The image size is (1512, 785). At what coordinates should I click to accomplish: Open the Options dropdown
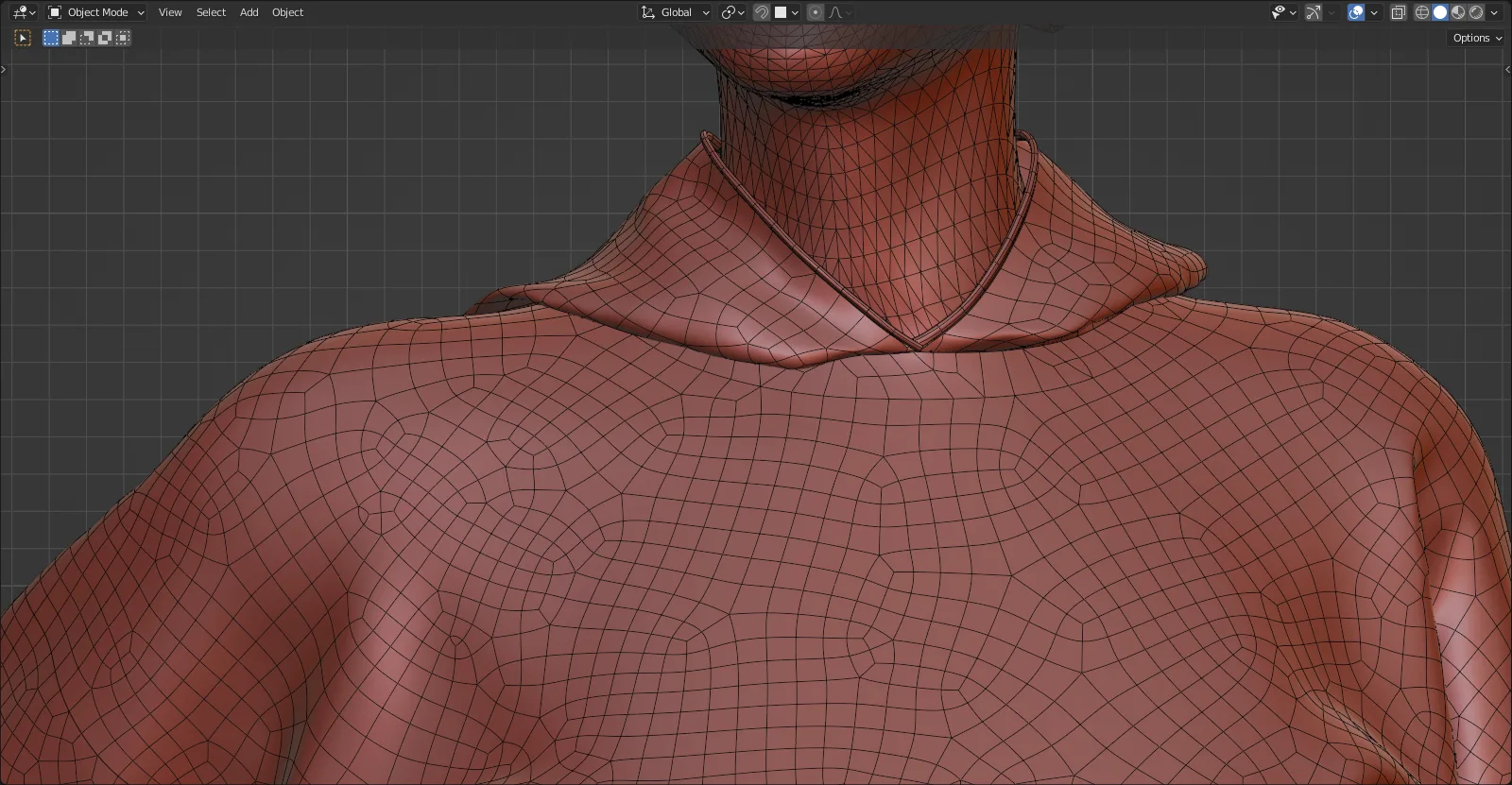[1477, 38]
